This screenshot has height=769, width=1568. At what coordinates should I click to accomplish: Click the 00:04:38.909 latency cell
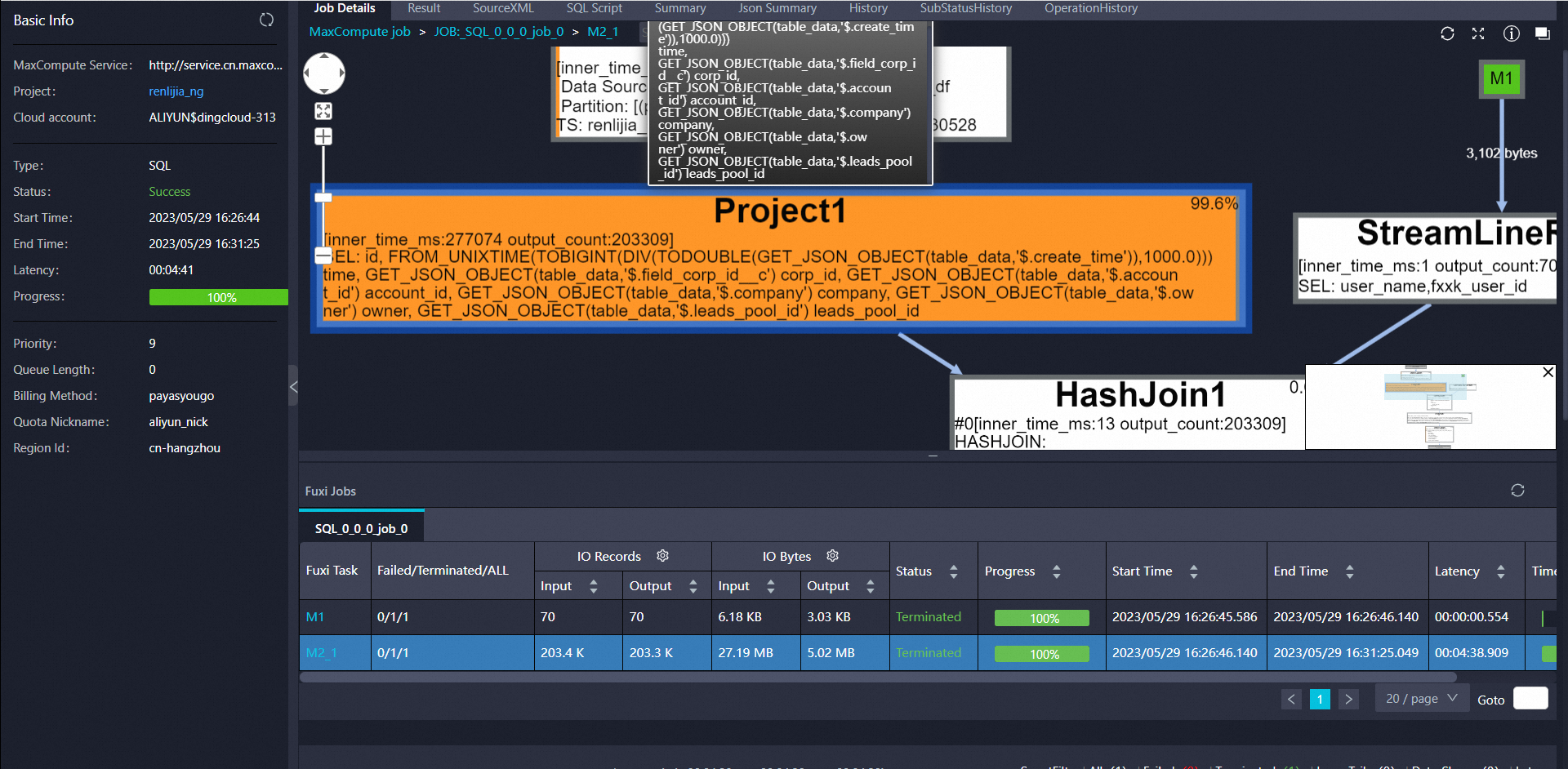pos(1476,653)
